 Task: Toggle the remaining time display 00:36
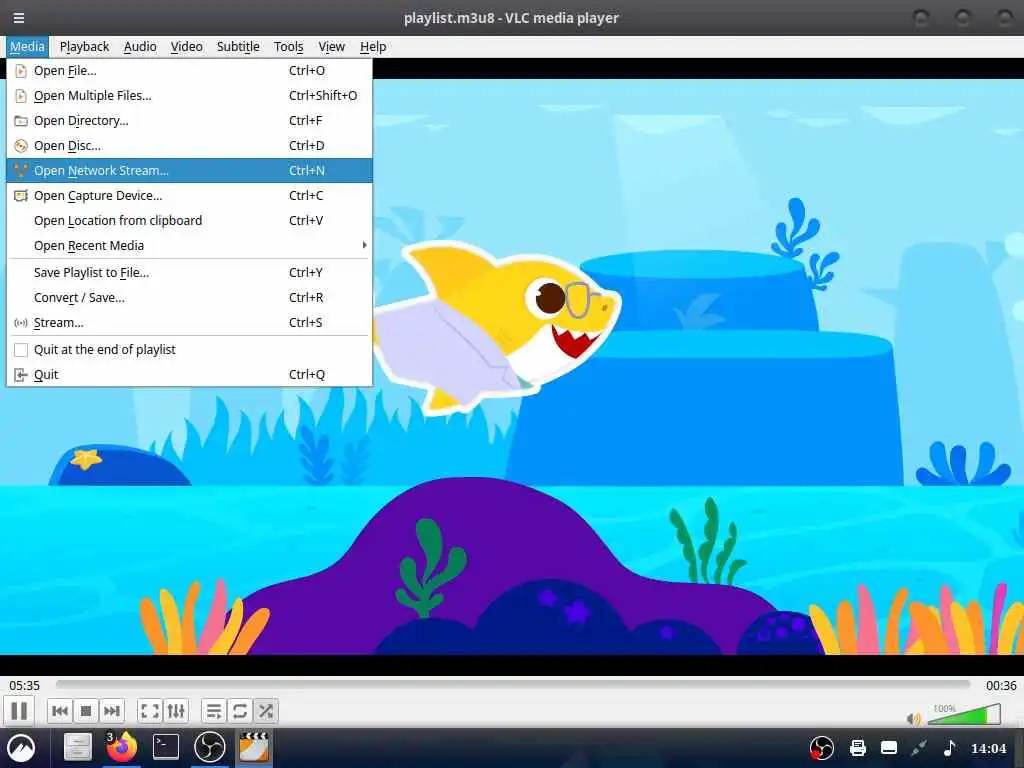(1000, 685)
